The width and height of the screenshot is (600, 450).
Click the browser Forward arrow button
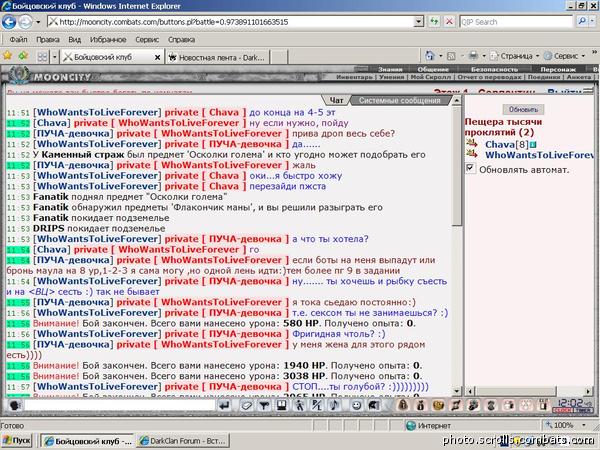point(25,22)
